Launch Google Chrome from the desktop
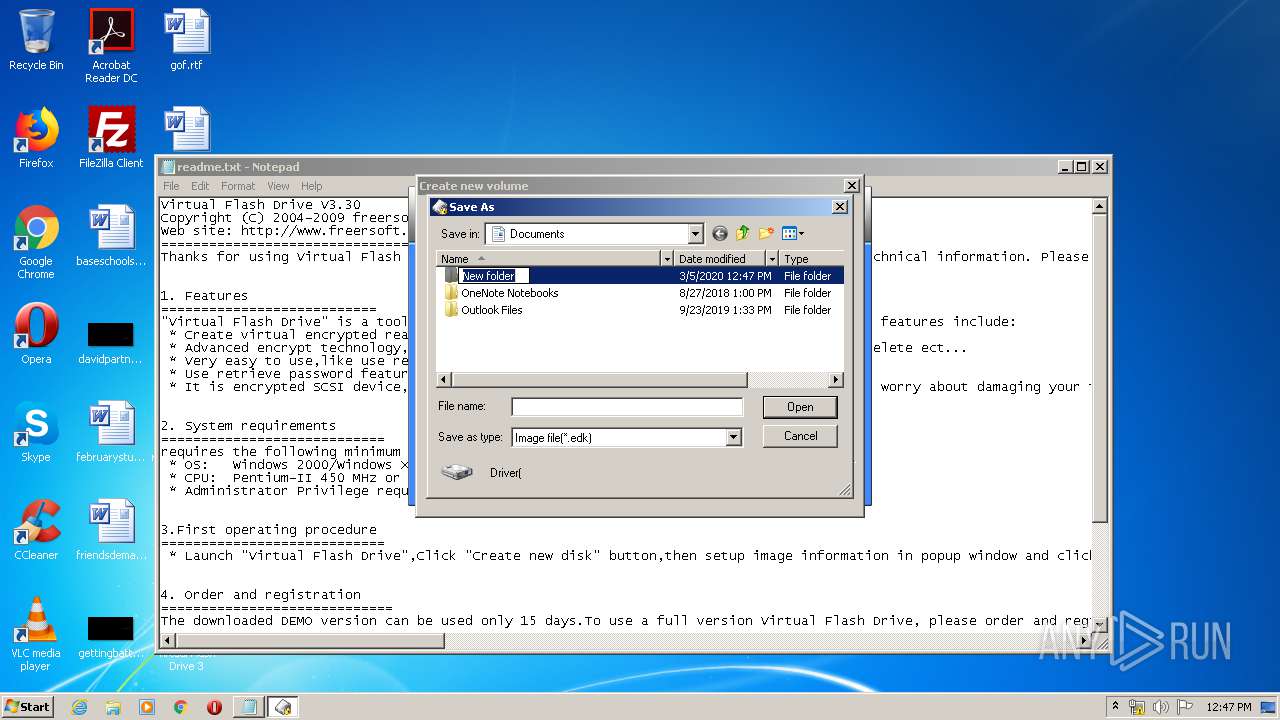The height and width of the screenshot is (720, 1280). [x=36, y=242]
